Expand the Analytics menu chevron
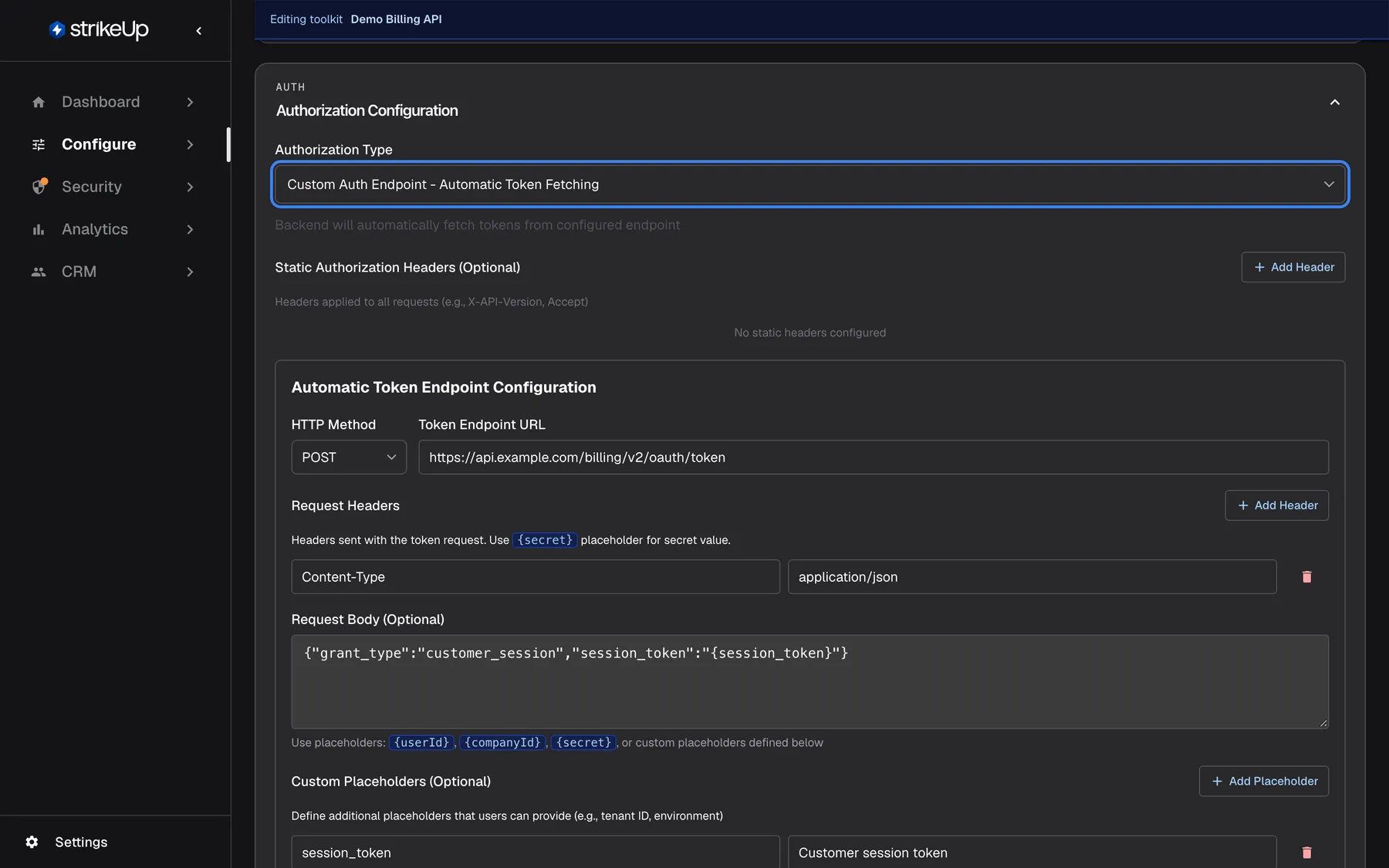This screenshot has width=1389, height=868. (x=190, y=229)
